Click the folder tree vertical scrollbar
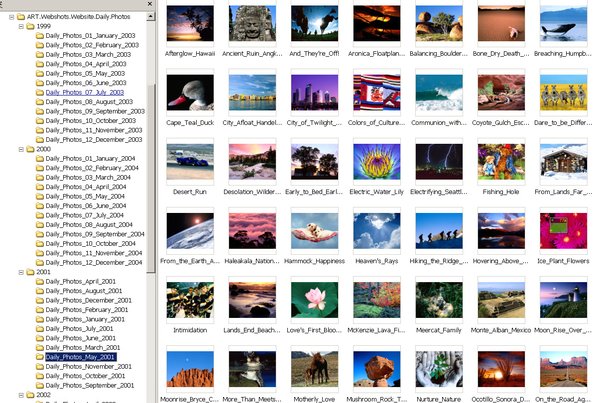The image size is (600, 403). click(x=151, y=200)
